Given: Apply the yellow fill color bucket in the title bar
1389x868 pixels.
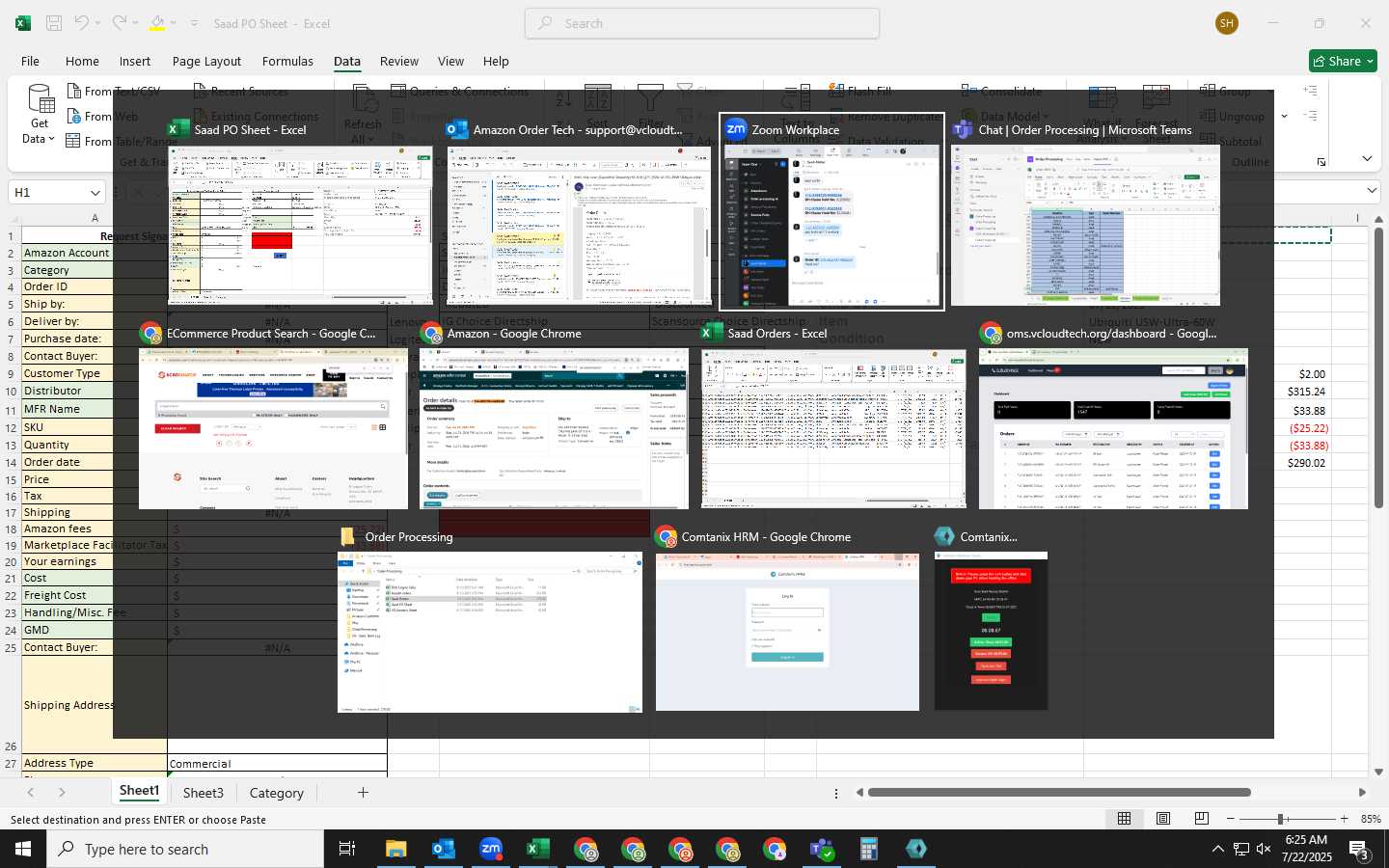Looking at the screenshot, I should pos(157,23).
